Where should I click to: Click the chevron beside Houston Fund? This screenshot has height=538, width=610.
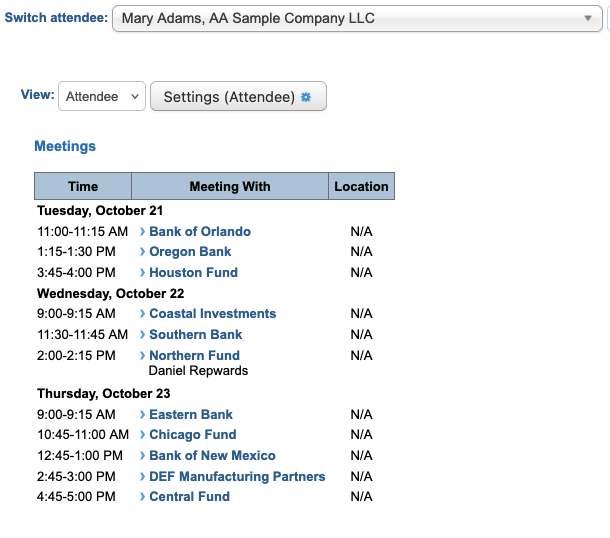143,273
